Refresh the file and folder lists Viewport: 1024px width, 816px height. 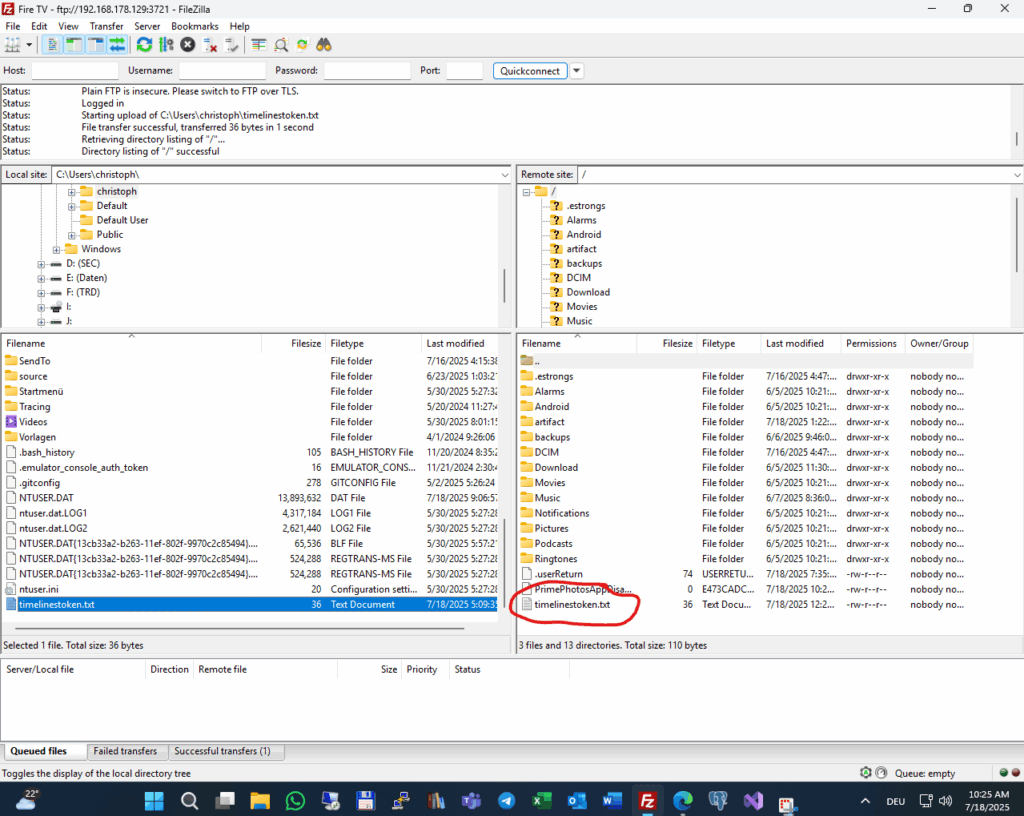144,45
